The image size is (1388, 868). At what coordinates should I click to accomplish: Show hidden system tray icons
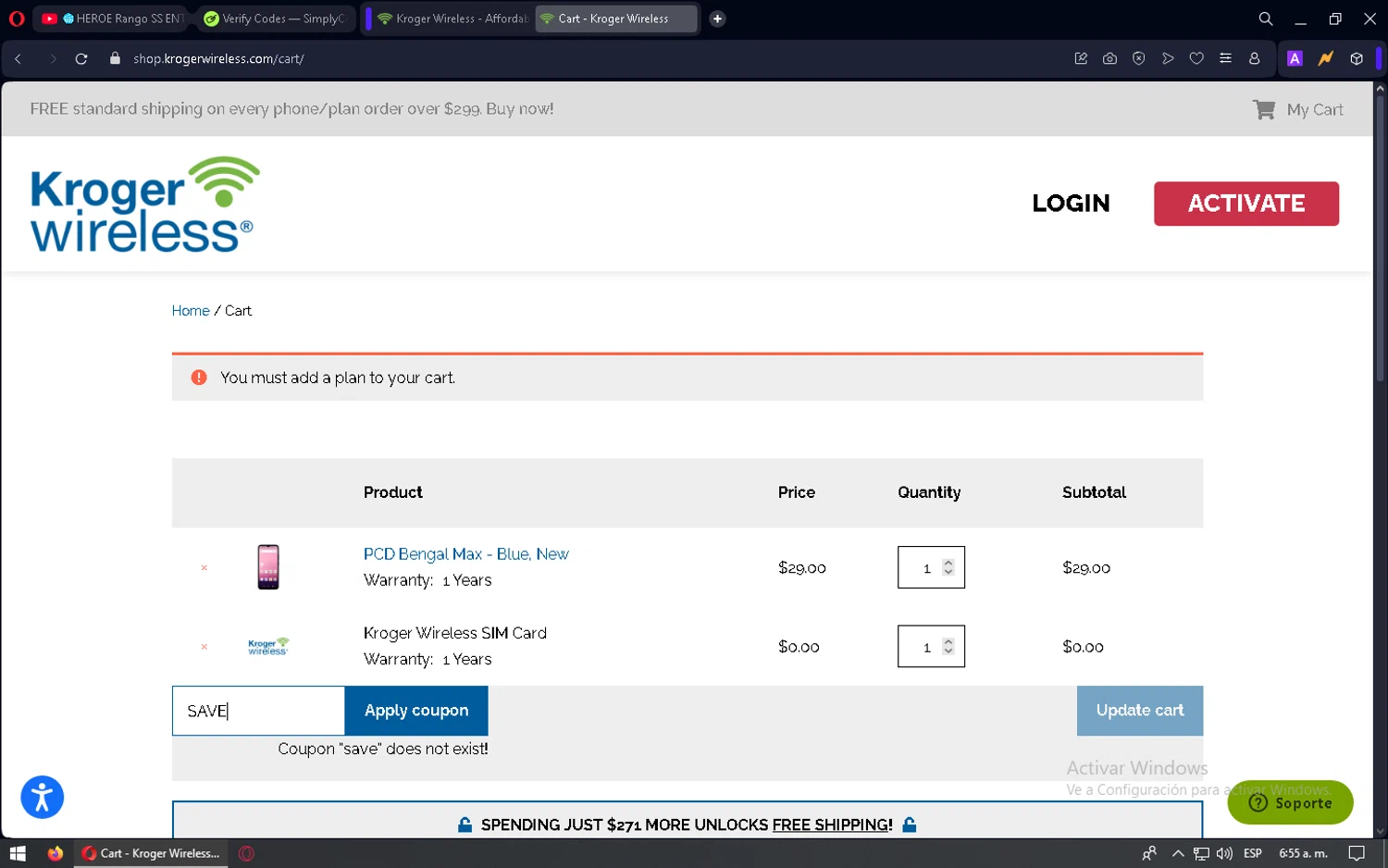pyautogui.click(x=1177, y=853)
